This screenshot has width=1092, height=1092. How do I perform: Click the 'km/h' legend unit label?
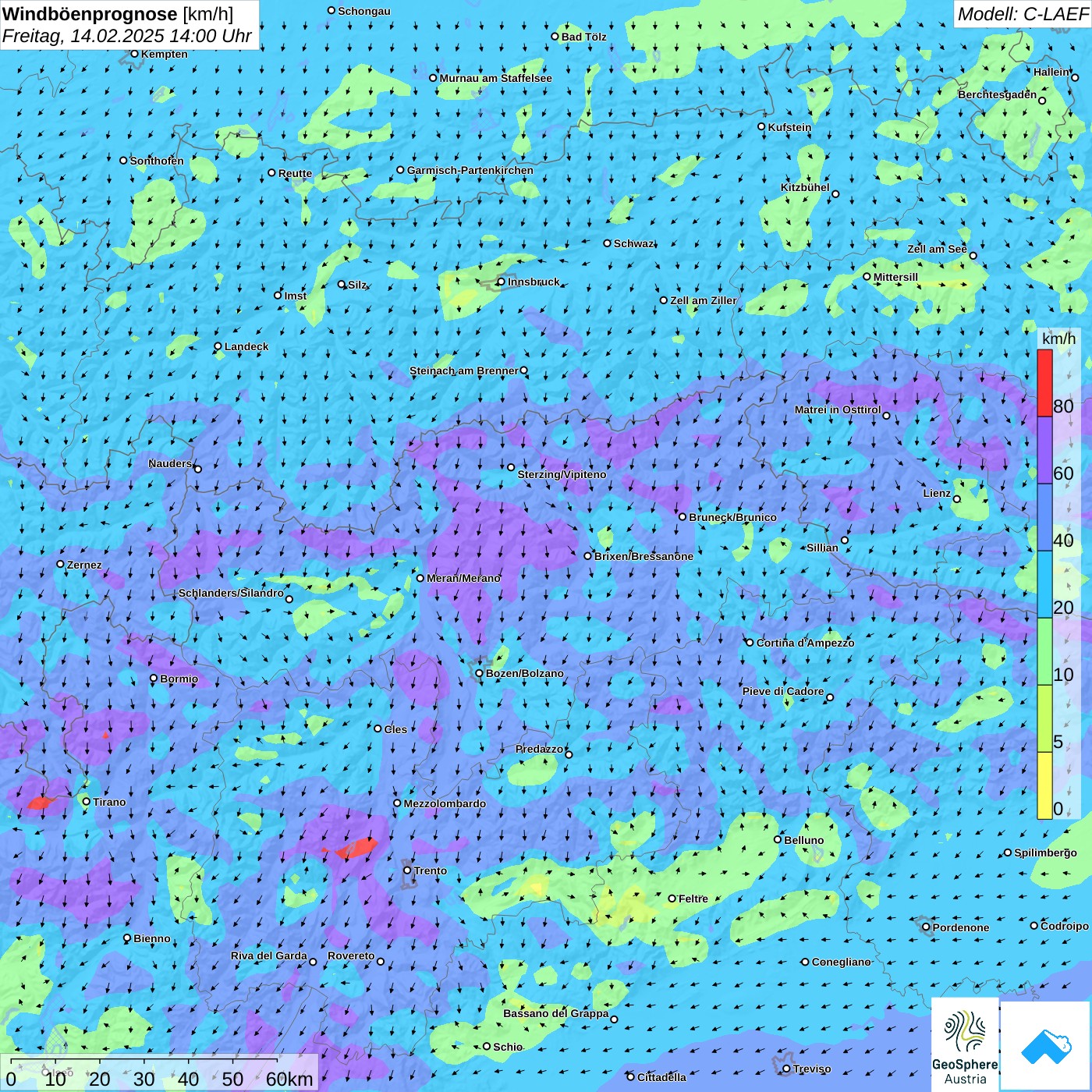pos(1059,339)
